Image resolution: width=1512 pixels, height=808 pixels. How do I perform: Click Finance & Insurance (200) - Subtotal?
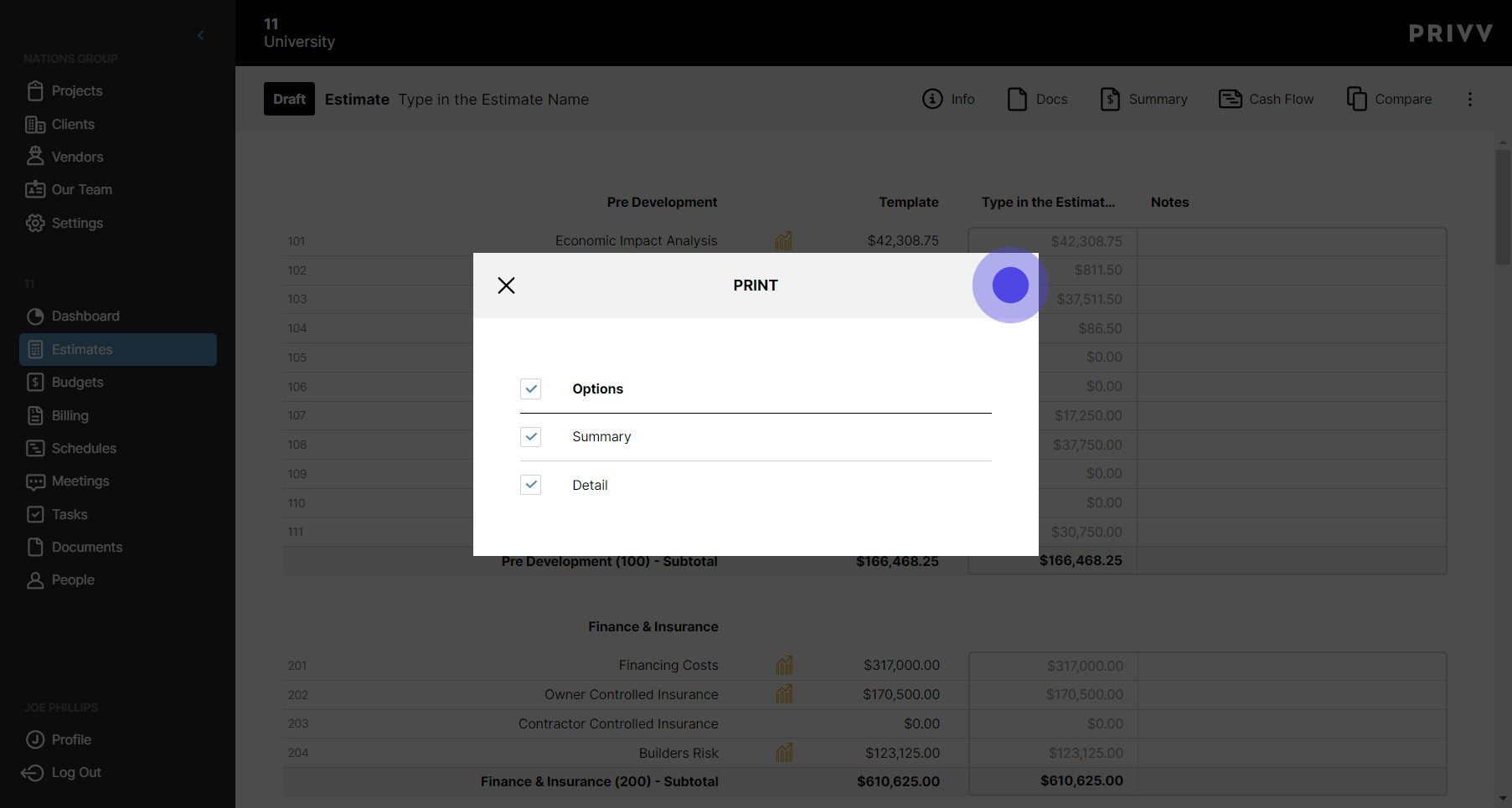coord(600,781)
